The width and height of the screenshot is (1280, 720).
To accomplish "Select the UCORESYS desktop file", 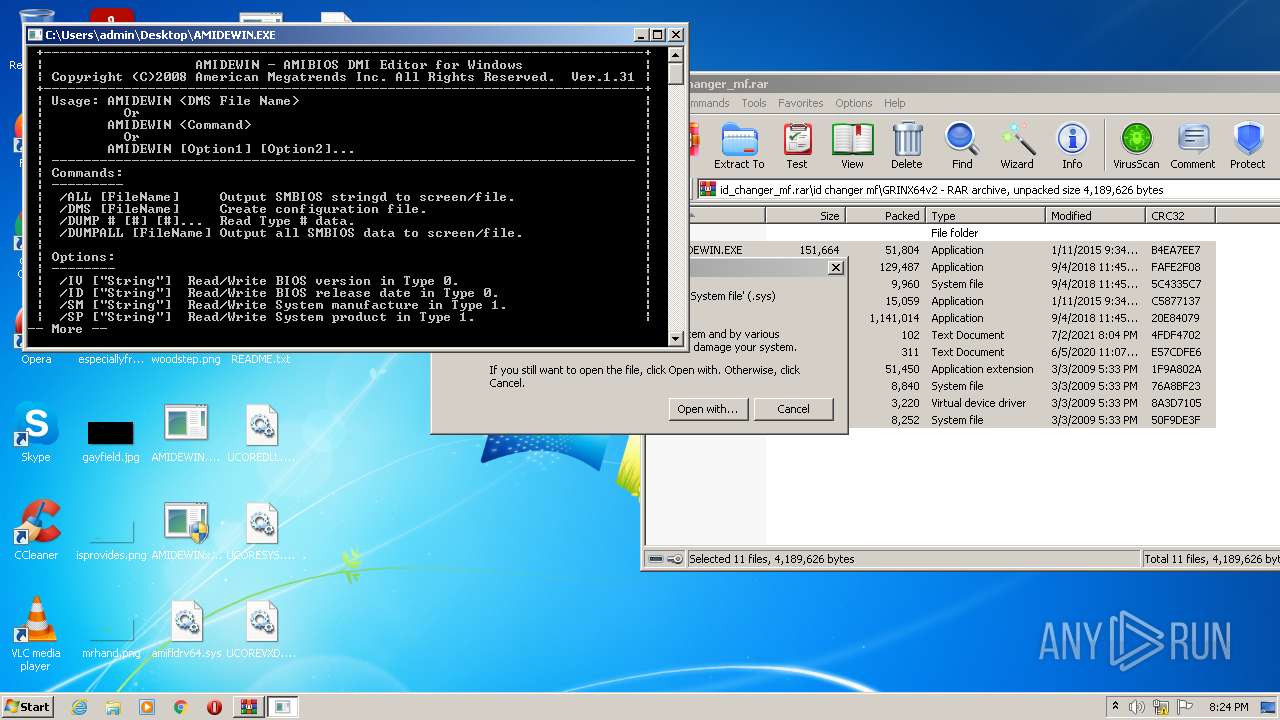I will click(x=261, y=531).
